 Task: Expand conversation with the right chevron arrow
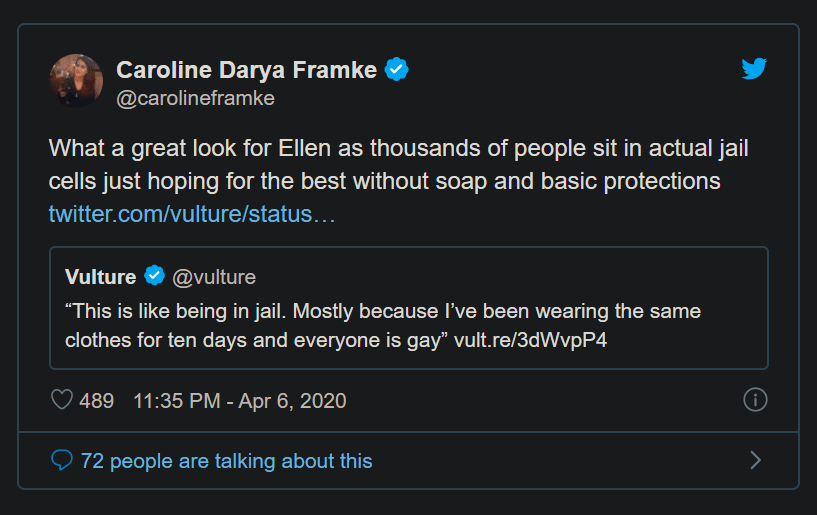756,460
